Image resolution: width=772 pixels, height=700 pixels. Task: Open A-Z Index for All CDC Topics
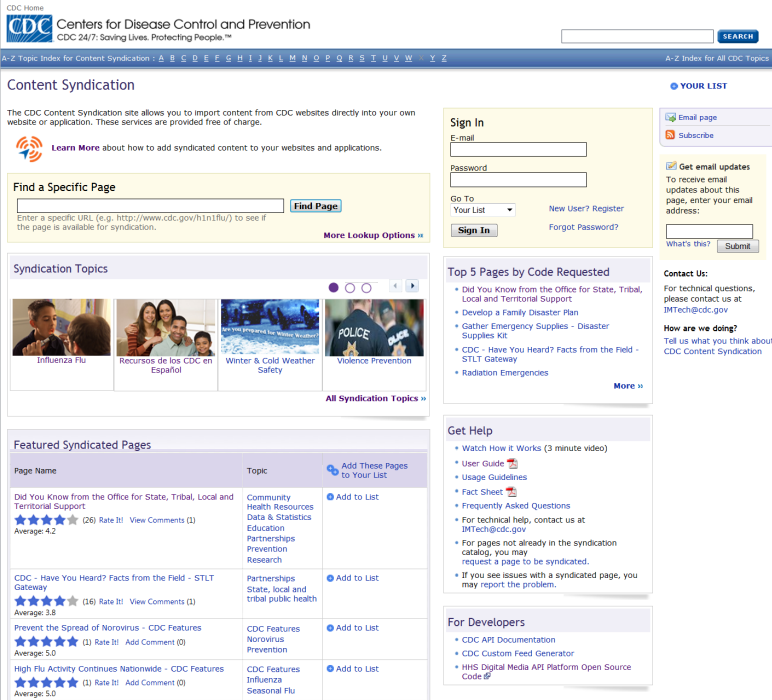[x=717, y=58]
